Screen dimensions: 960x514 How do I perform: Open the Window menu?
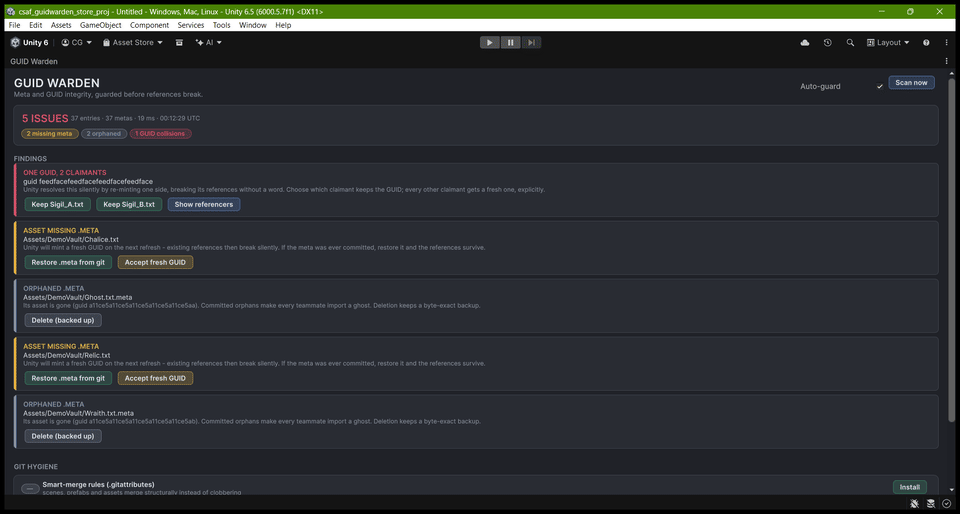pyautogui.click(x=253, y=25)
